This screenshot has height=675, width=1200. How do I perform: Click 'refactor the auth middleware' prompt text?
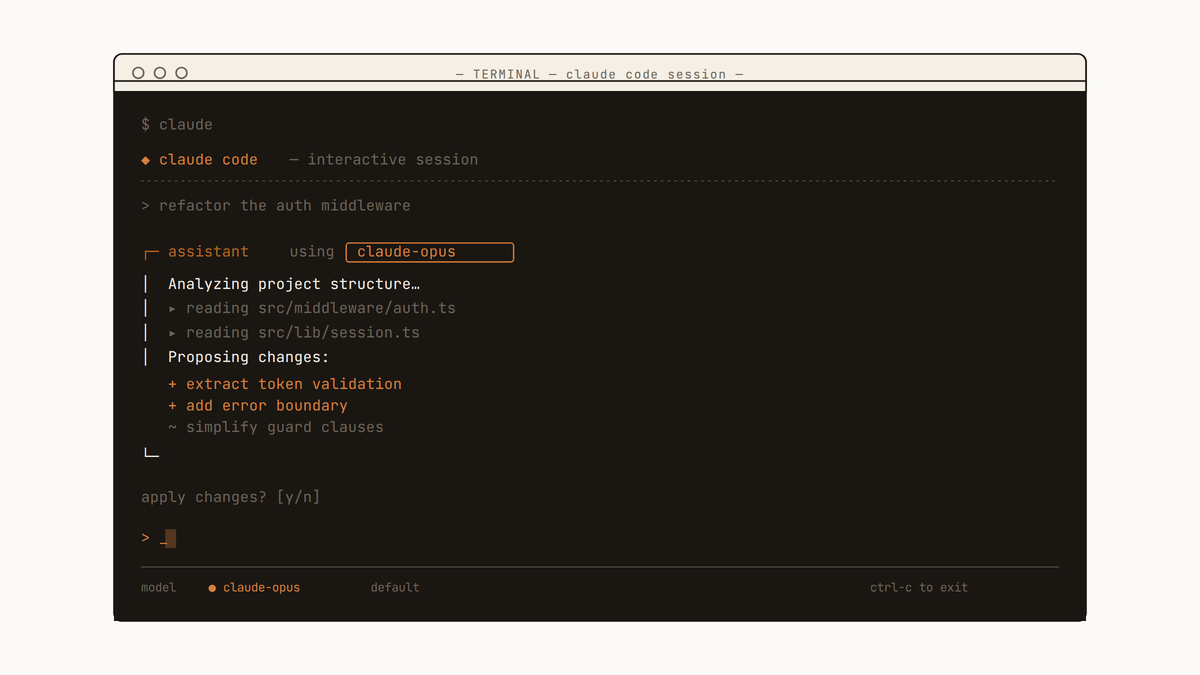285,206
